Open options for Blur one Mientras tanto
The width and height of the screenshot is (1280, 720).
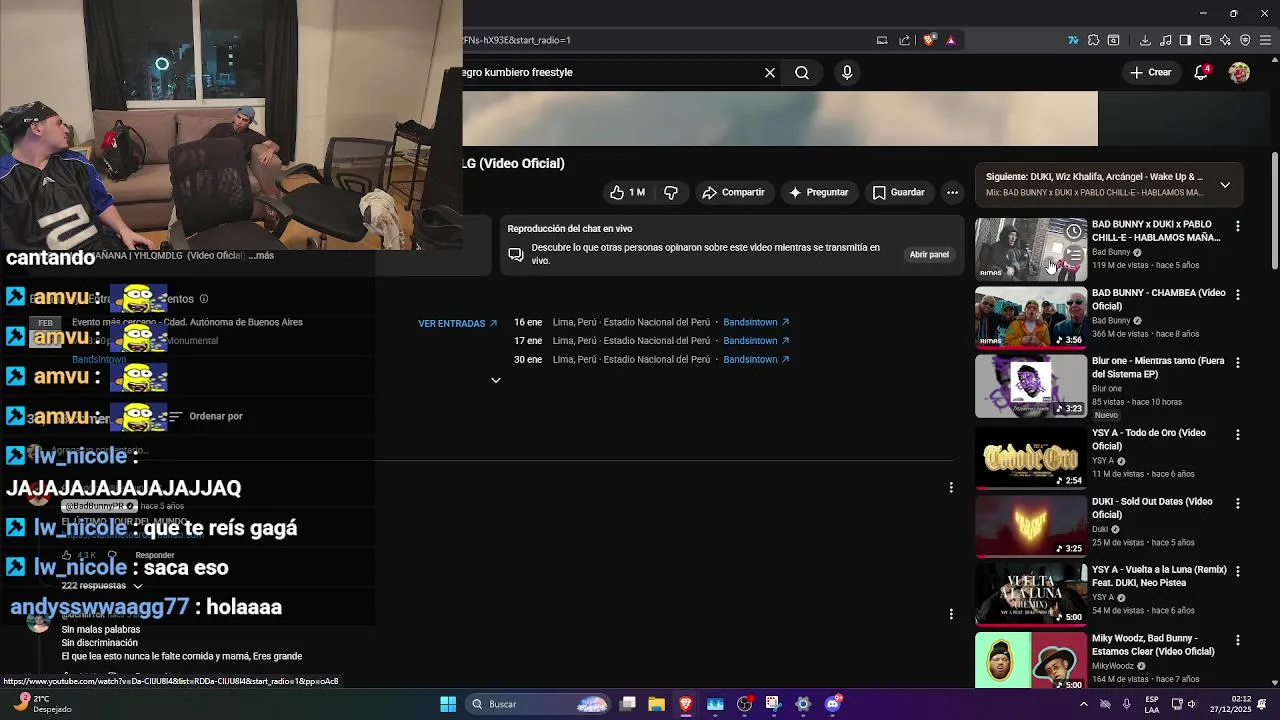point(1237,363)
